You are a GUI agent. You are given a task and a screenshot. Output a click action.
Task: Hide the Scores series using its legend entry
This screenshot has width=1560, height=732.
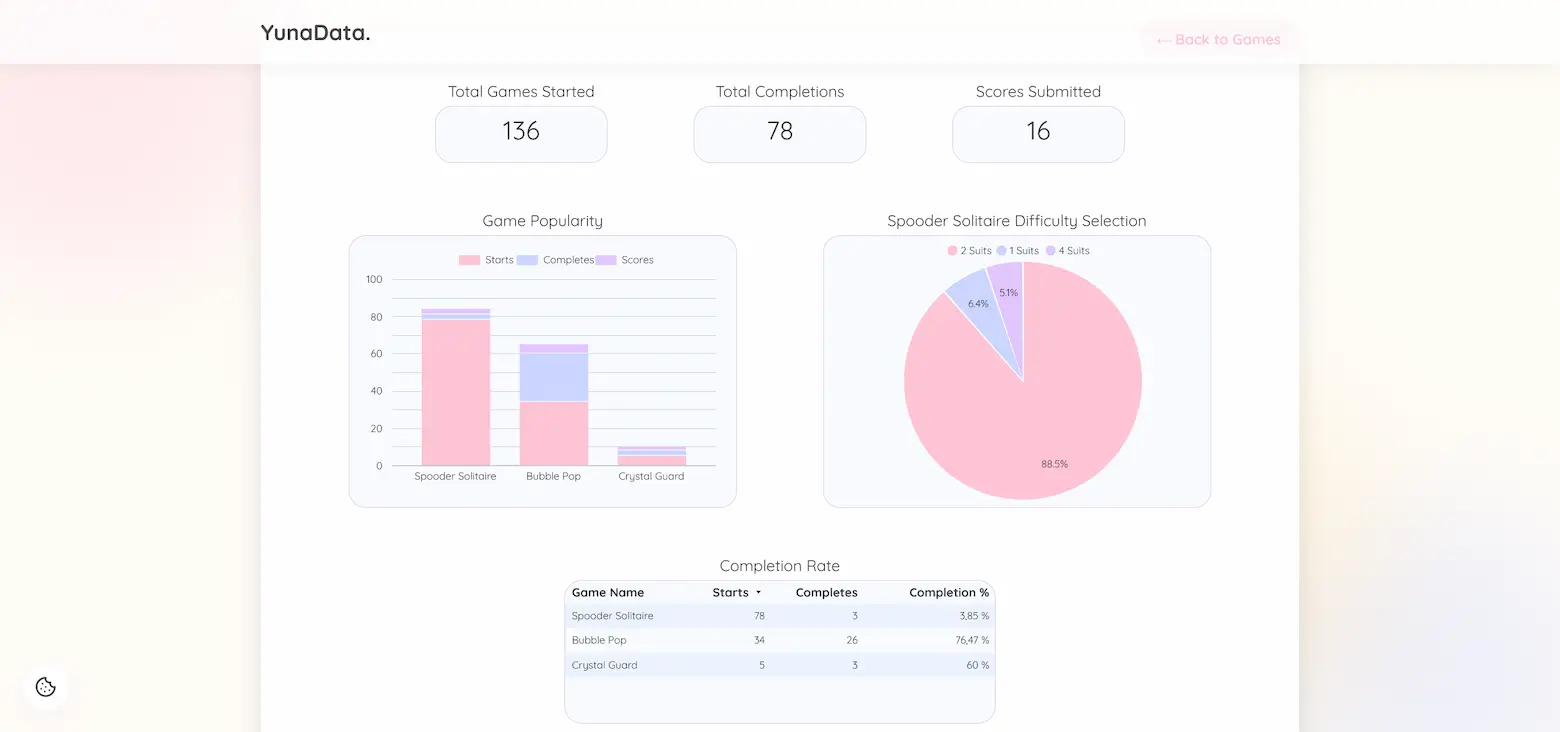[630, 259]
